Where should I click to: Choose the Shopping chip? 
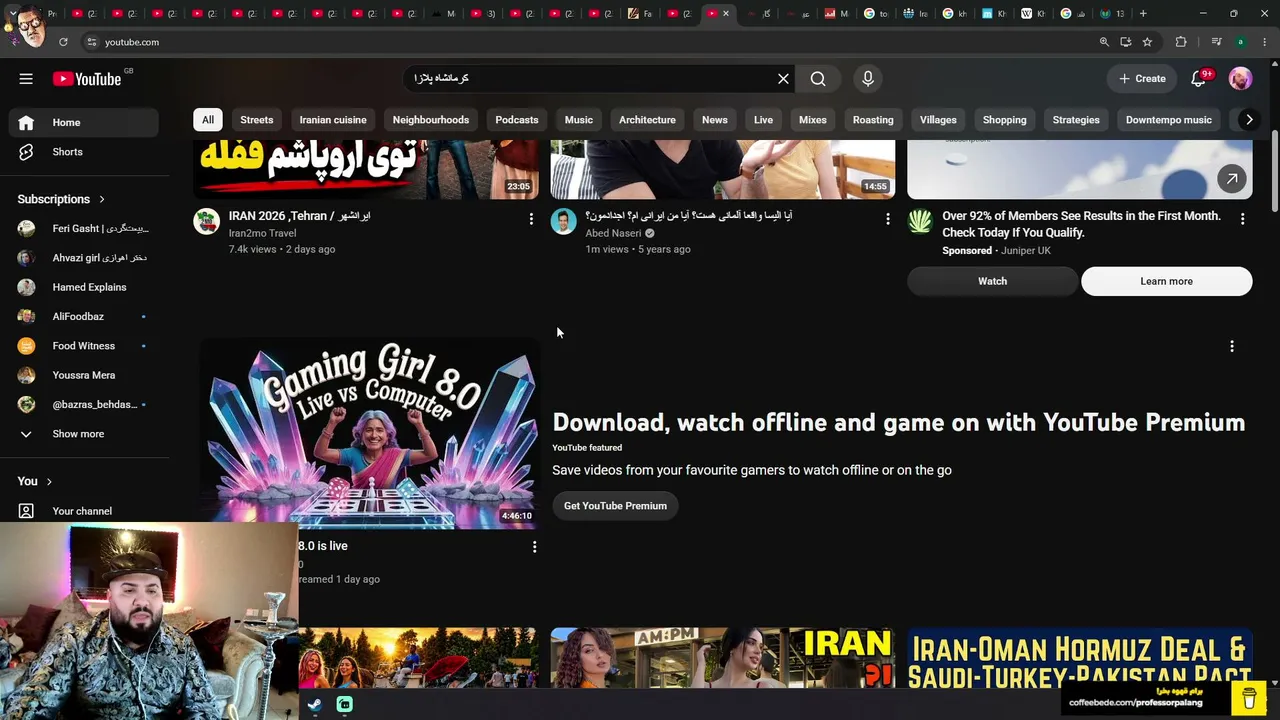point(1004,120)
